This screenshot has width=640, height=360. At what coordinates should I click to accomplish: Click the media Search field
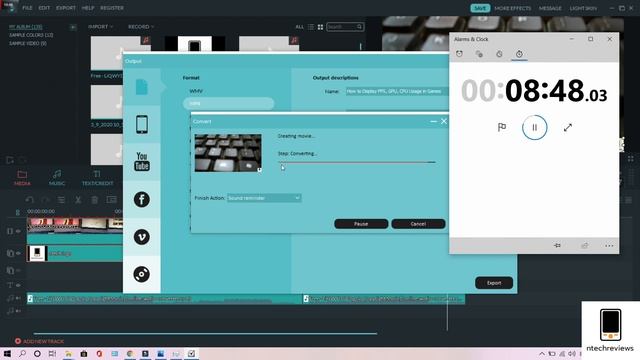345,27
